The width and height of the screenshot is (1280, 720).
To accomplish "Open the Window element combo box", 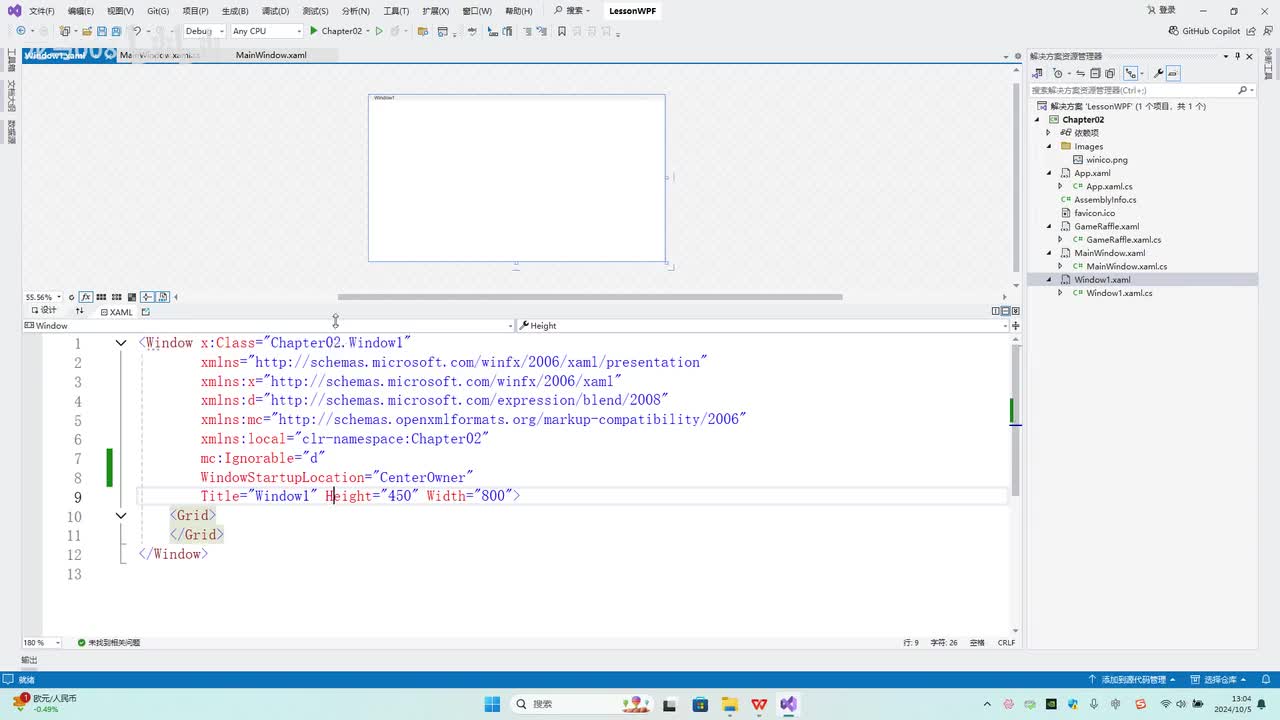I will (268, 326).
